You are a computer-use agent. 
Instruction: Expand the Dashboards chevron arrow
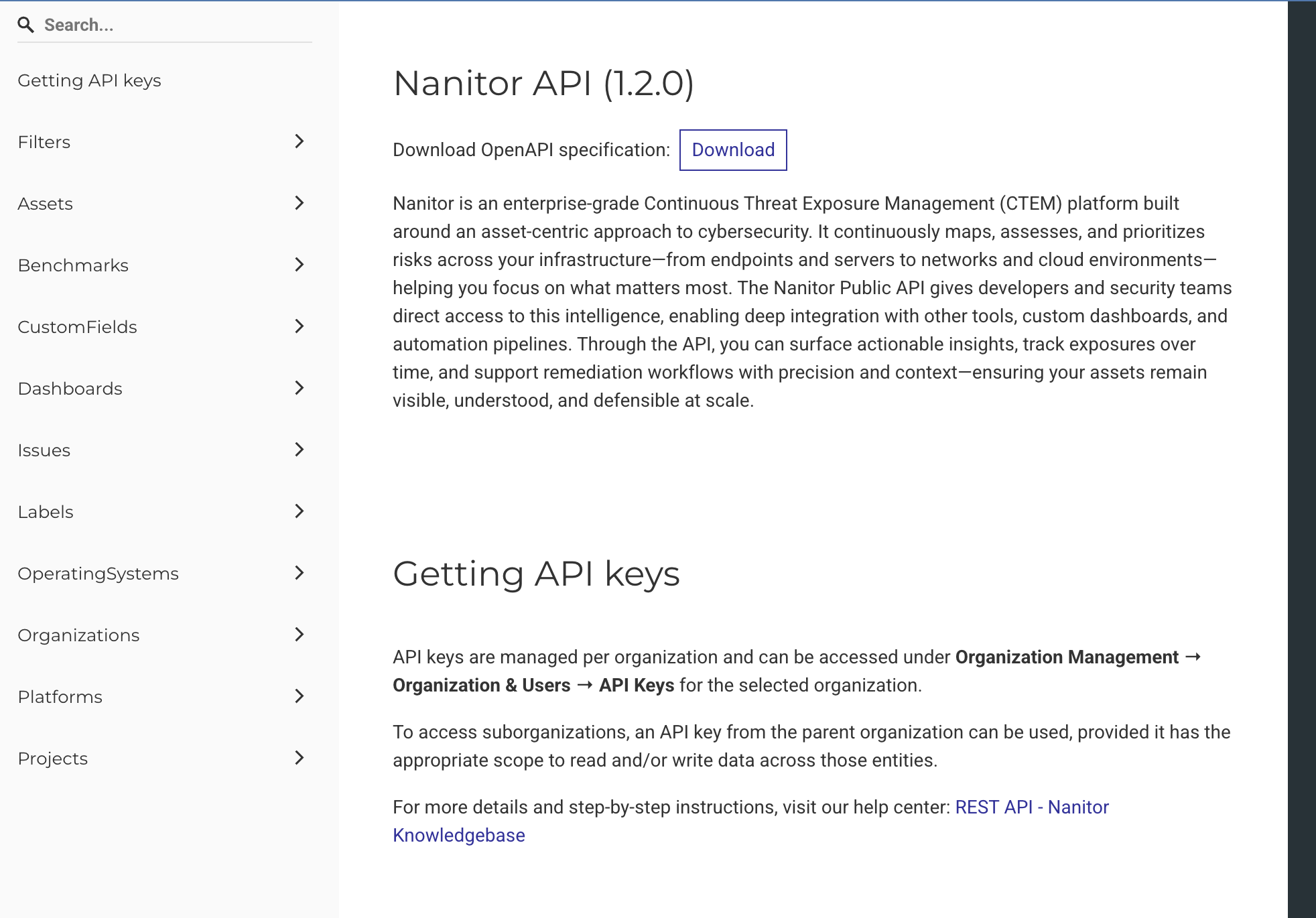pyautogui.click(x=300, y=388)
